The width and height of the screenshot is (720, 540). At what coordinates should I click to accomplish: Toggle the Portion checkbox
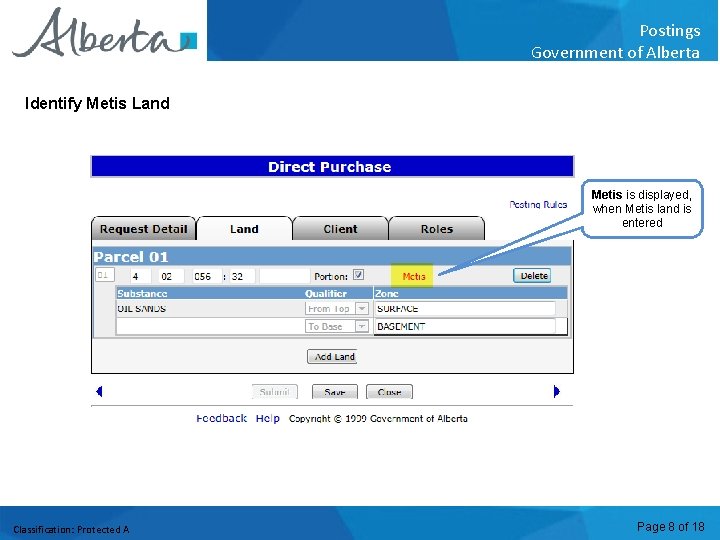coord(358,275)
